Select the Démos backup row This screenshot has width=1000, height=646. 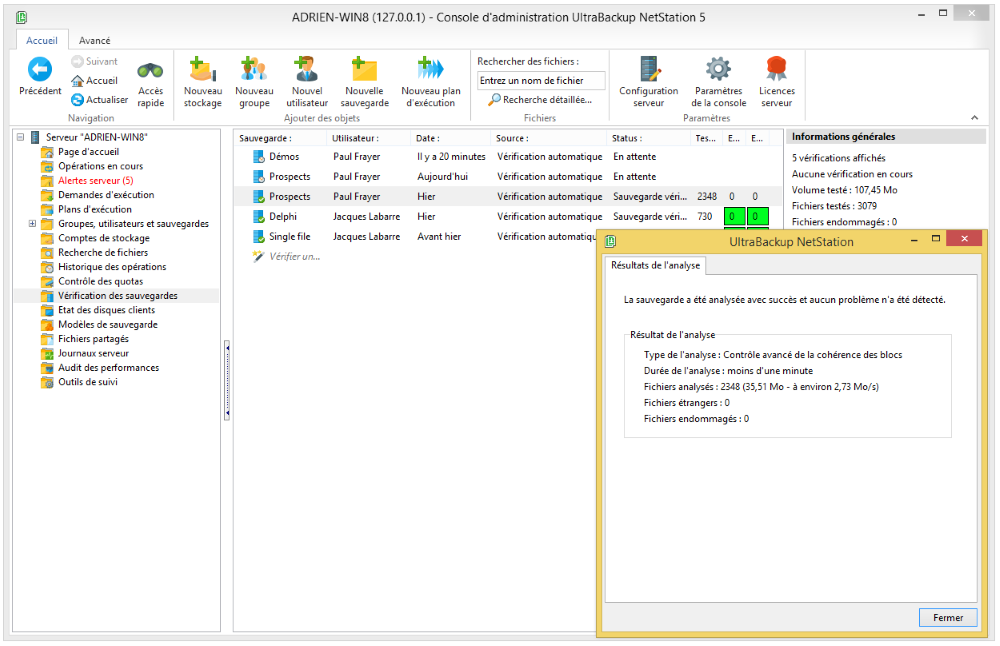tap(508, 157)
